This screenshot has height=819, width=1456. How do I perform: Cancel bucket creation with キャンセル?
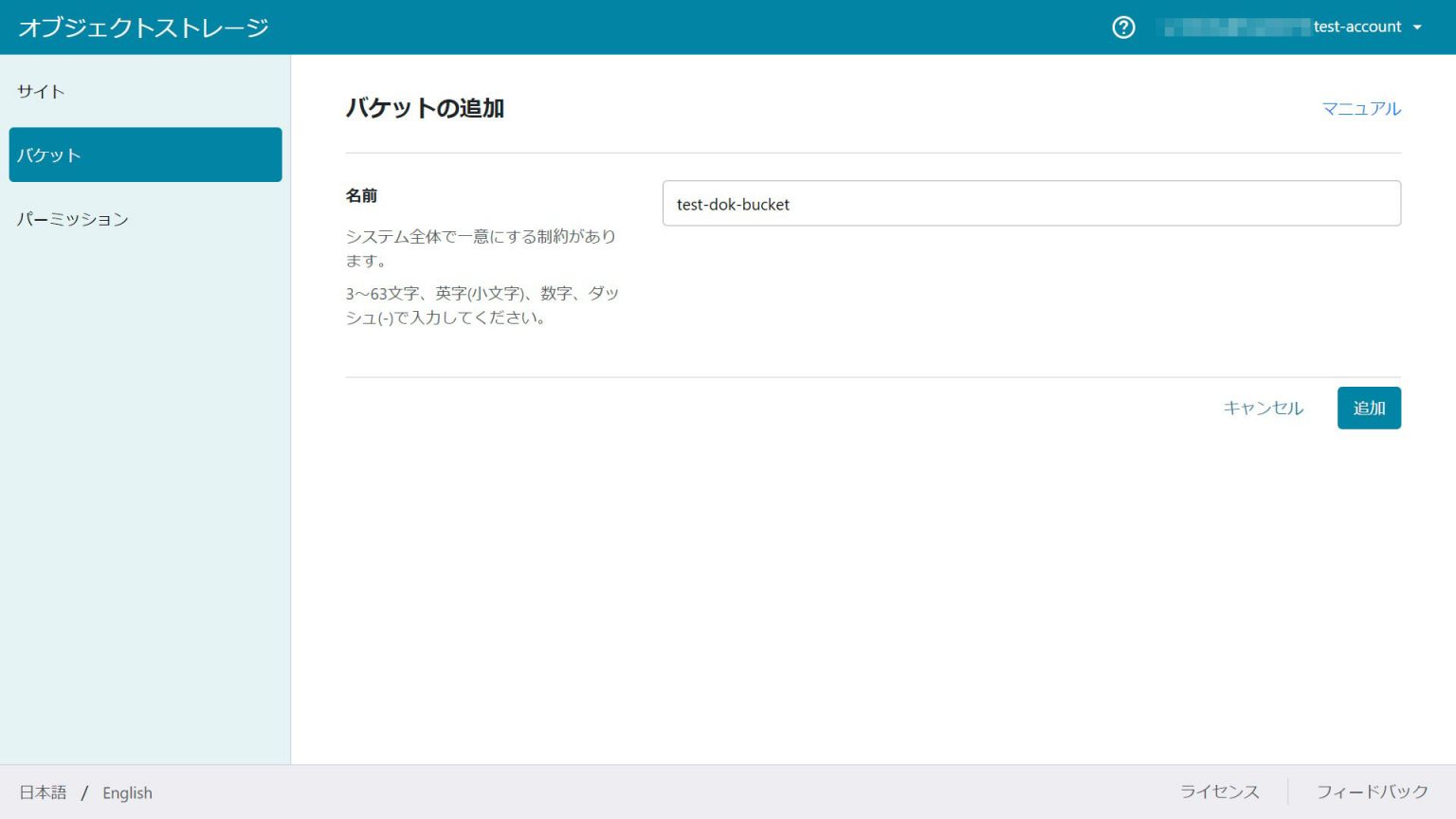(x=1263, y=408)
